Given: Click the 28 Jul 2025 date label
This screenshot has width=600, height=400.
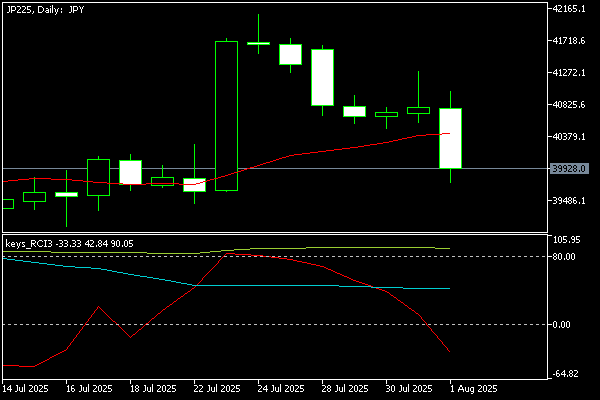Looking at the screenshot, I should (345, 389).
